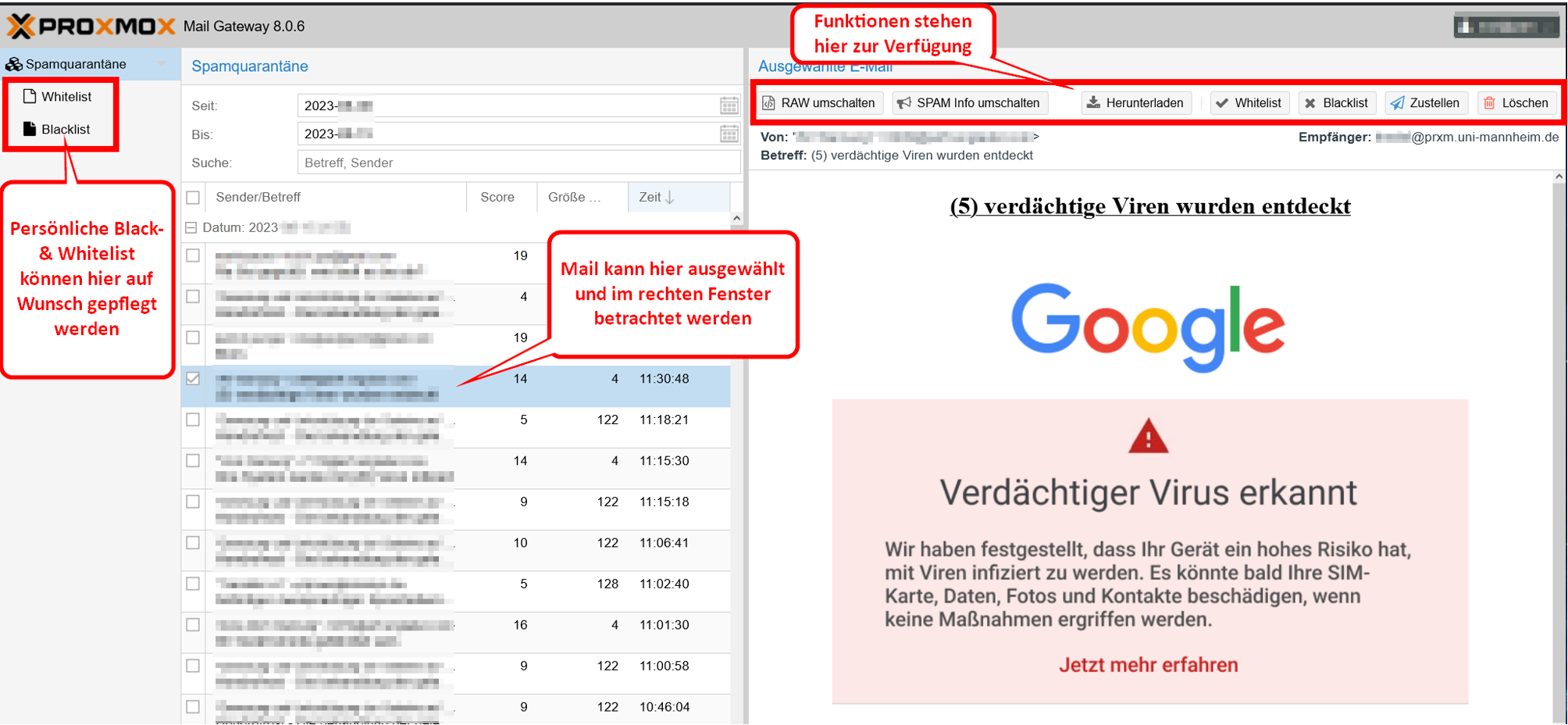Add sender via toolbar Whitelist button
Viewport: 1568px width, 725px height.
pyautogui.click(x=1249, y=103)
